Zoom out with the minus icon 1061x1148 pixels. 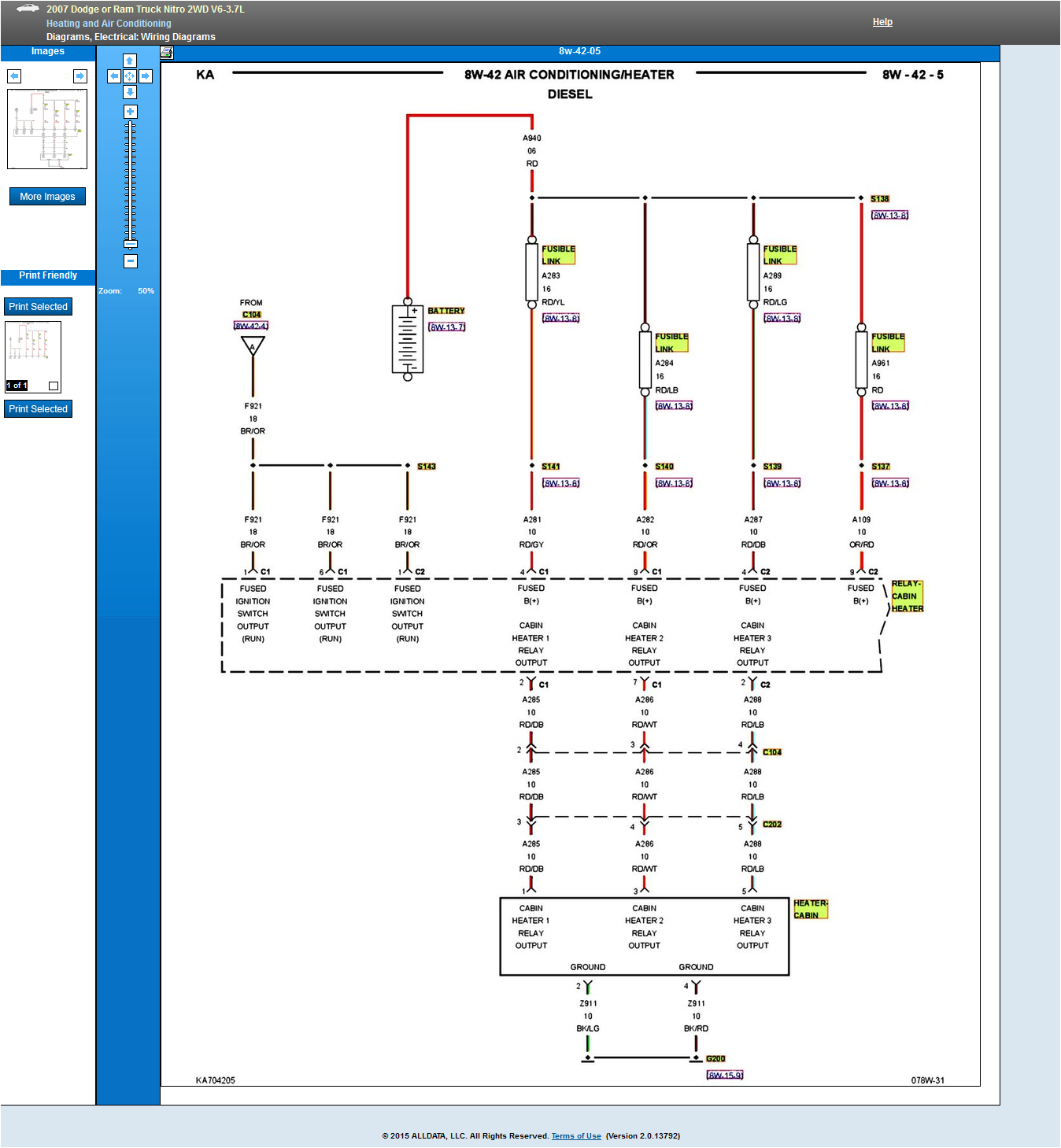click(x=129, y=260)
